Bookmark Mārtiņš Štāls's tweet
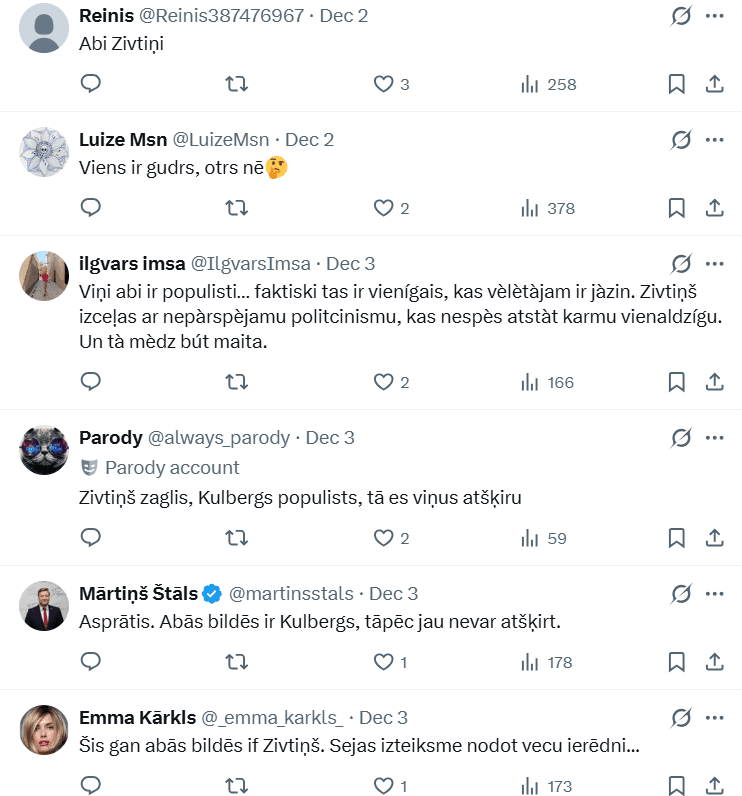Viewport: 742px width, 796px height. coord(676,662)
